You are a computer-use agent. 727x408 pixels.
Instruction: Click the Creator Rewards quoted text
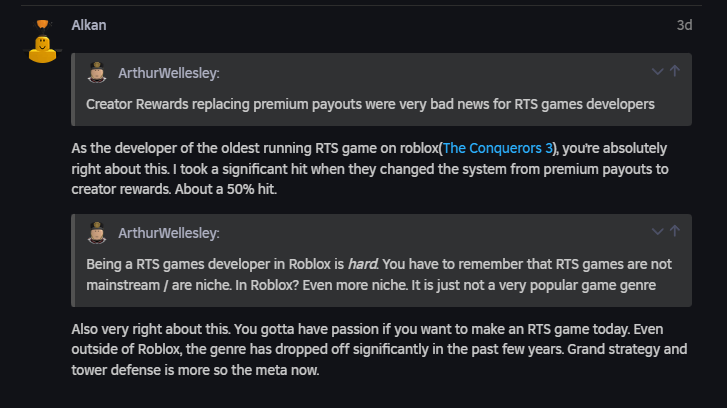pyautogui.click(x=370, y=103)
